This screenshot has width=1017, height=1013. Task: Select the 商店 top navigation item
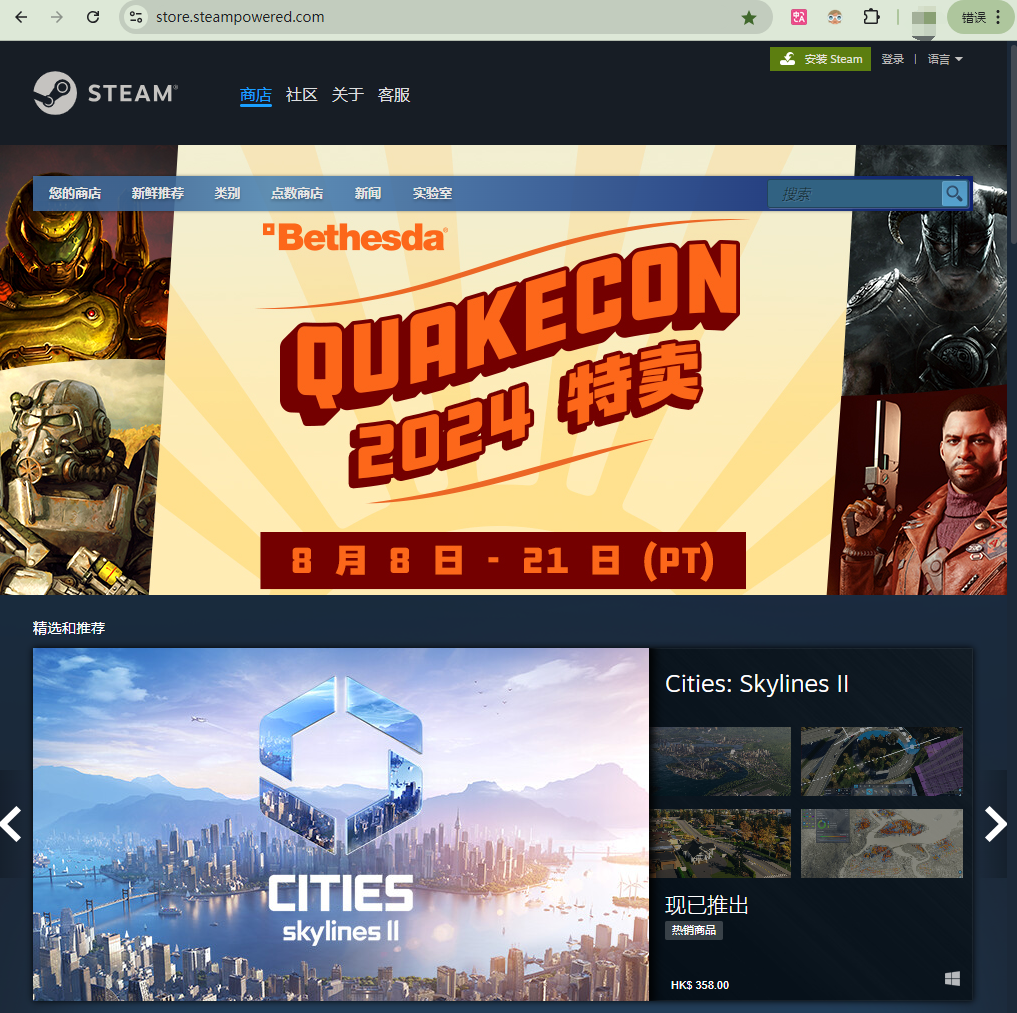pos(256,95)
